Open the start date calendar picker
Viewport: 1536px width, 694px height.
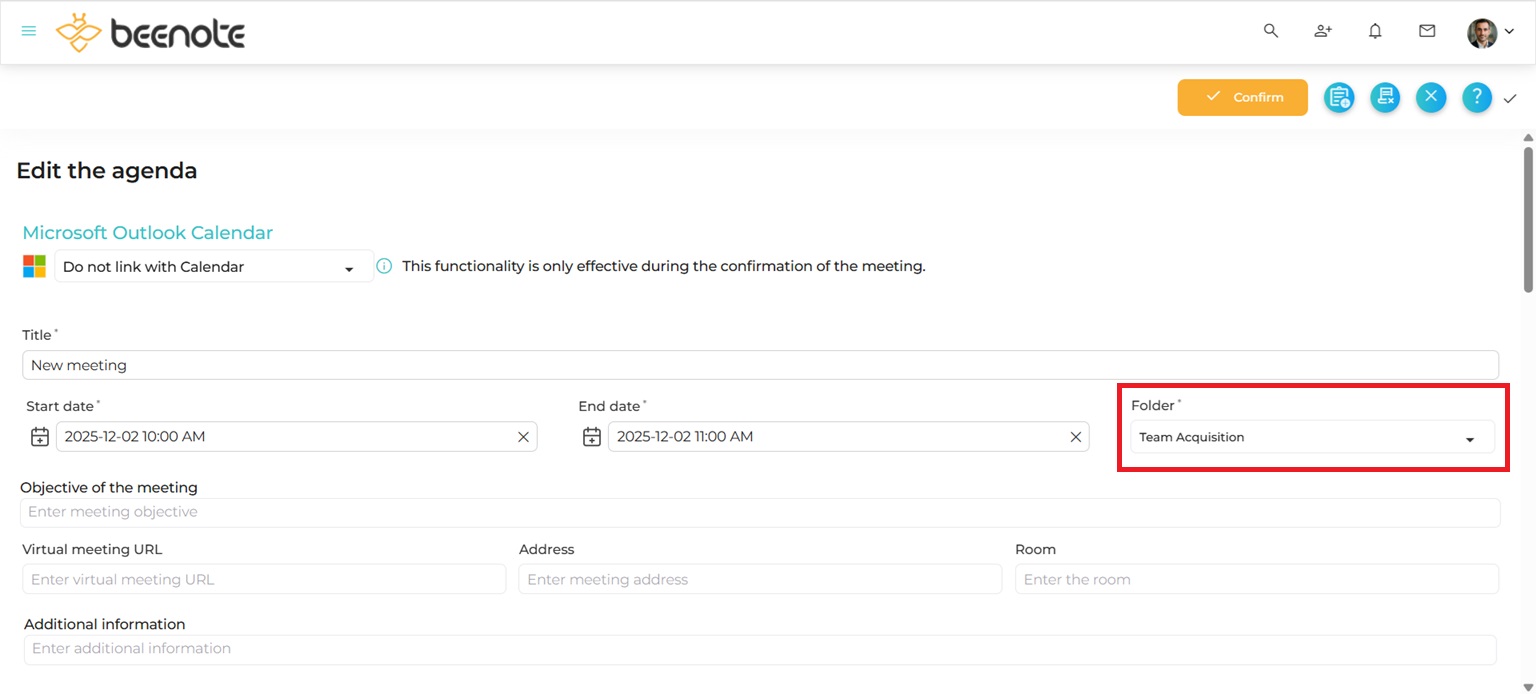point(40,437)
